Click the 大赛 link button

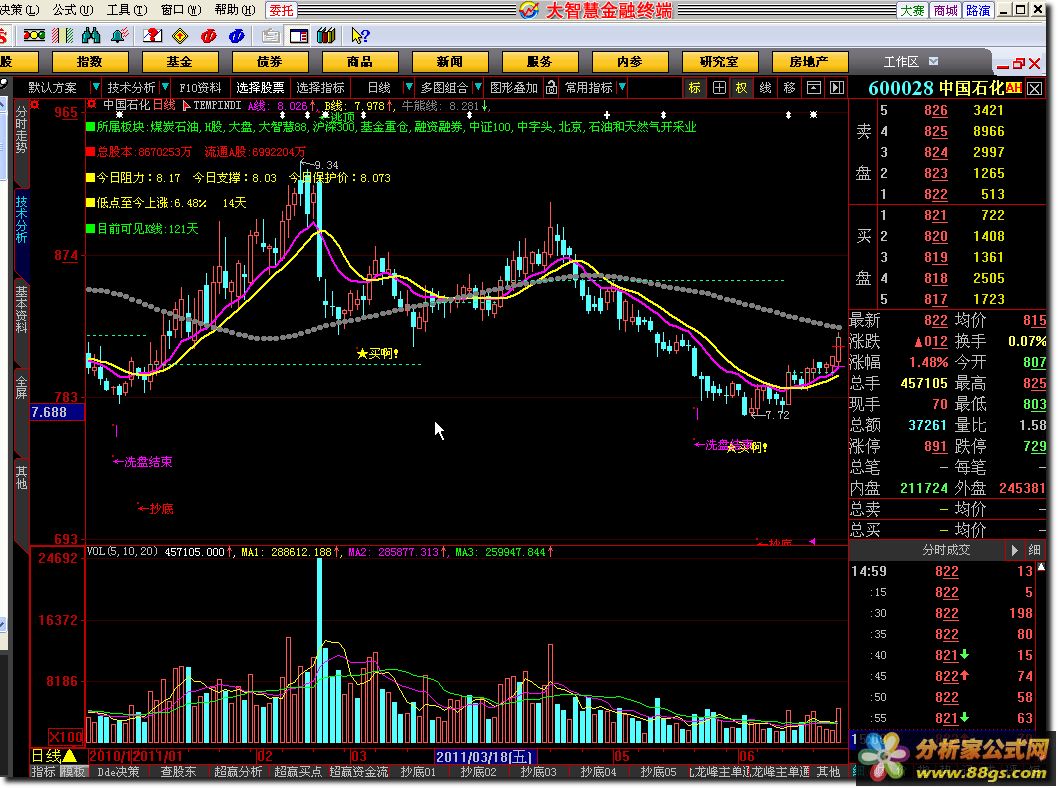[x=912, y=10]
